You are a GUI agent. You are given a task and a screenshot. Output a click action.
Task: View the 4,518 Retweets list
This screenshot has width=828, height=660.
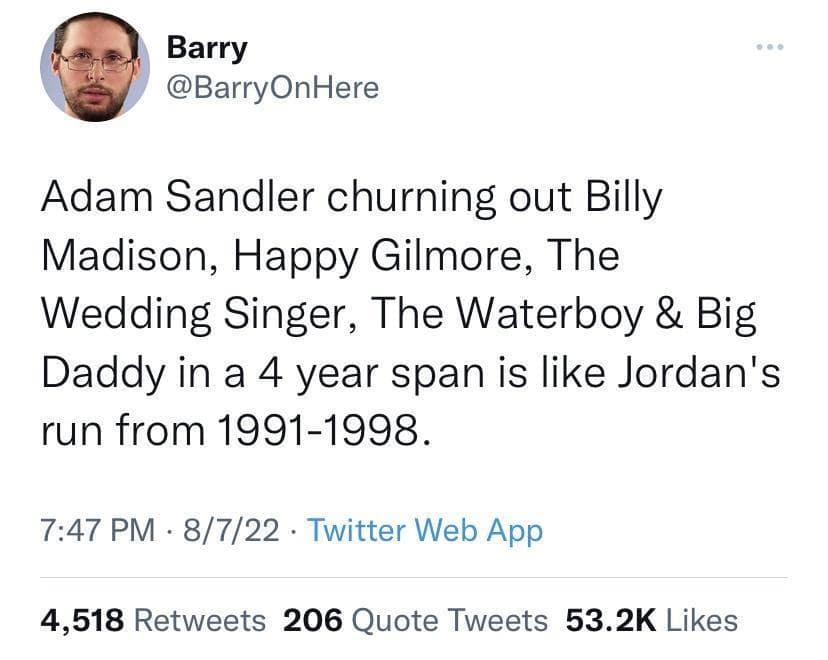pos(153,620)
